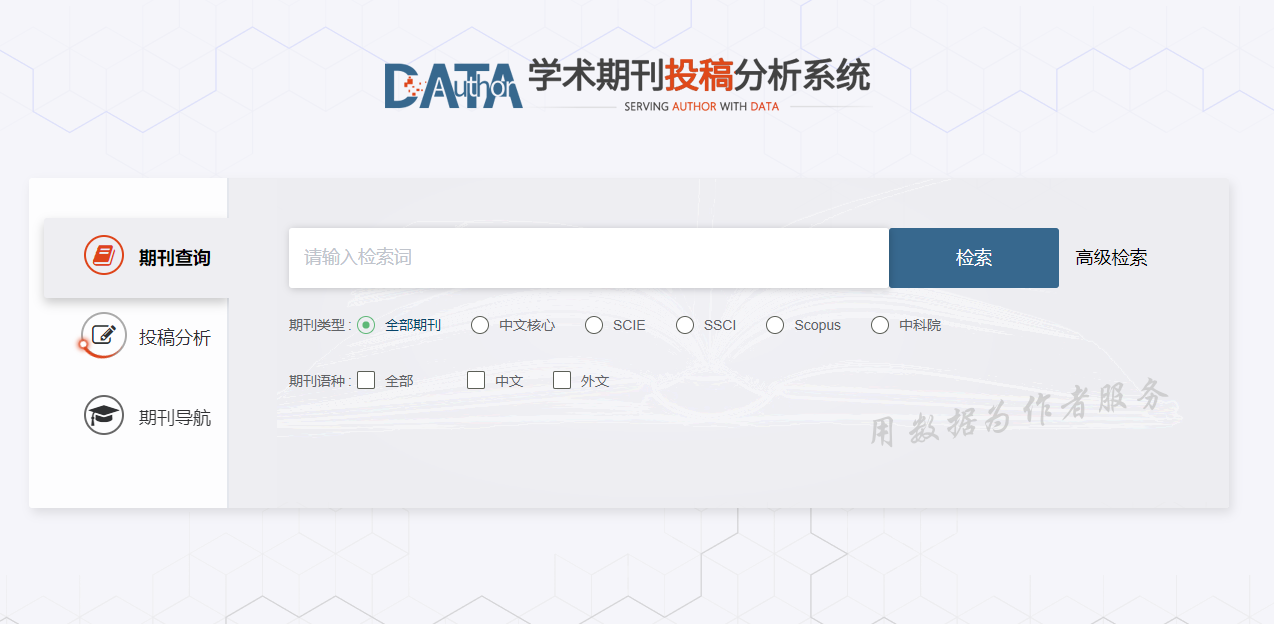This screenshot has width=1274, height=624.
Task: Click the DATA Author logo
Action: coord(453,86)
